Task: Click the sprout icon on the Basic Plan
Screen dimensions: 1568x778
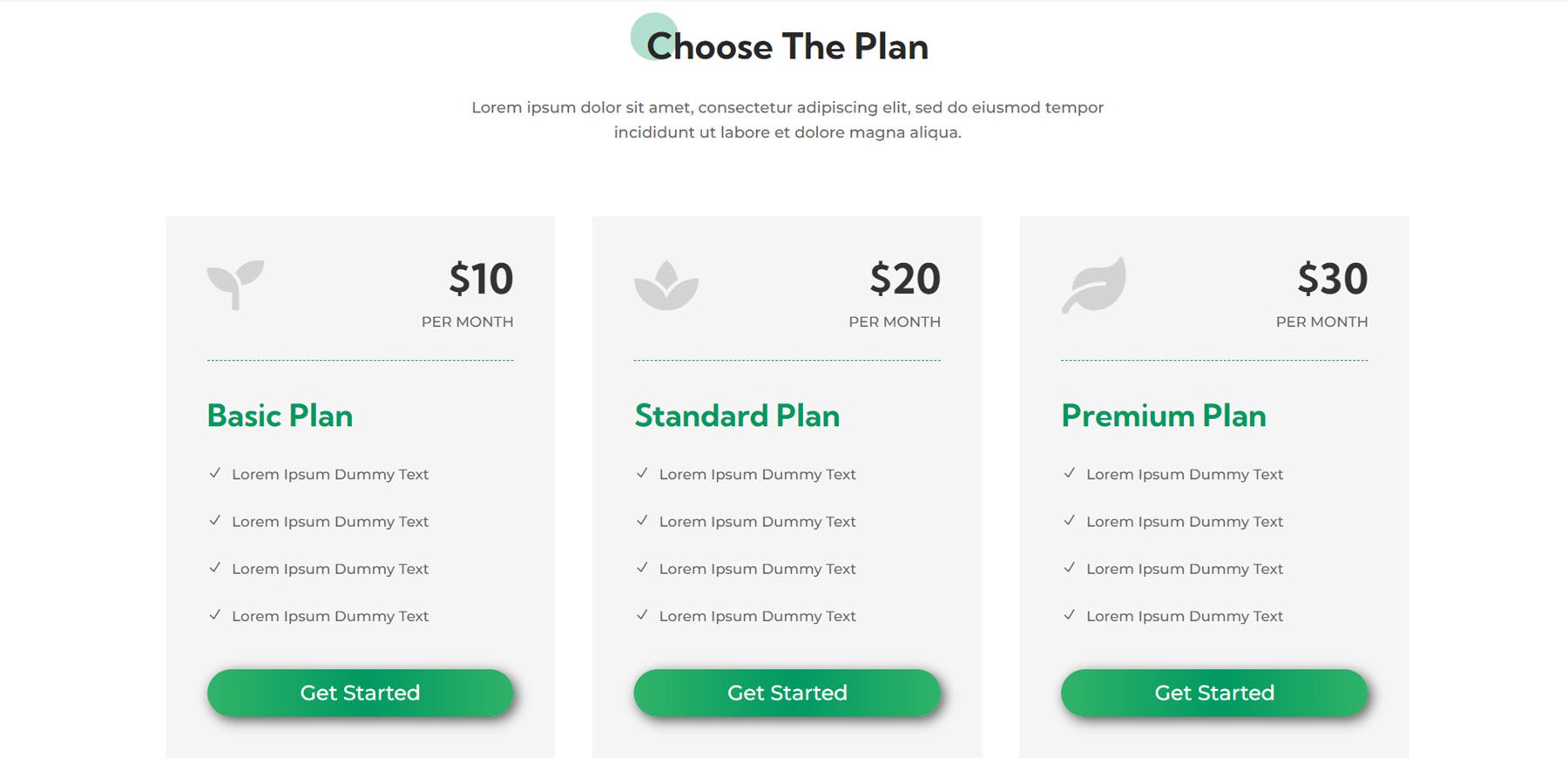Action: [x=233, y=286]
